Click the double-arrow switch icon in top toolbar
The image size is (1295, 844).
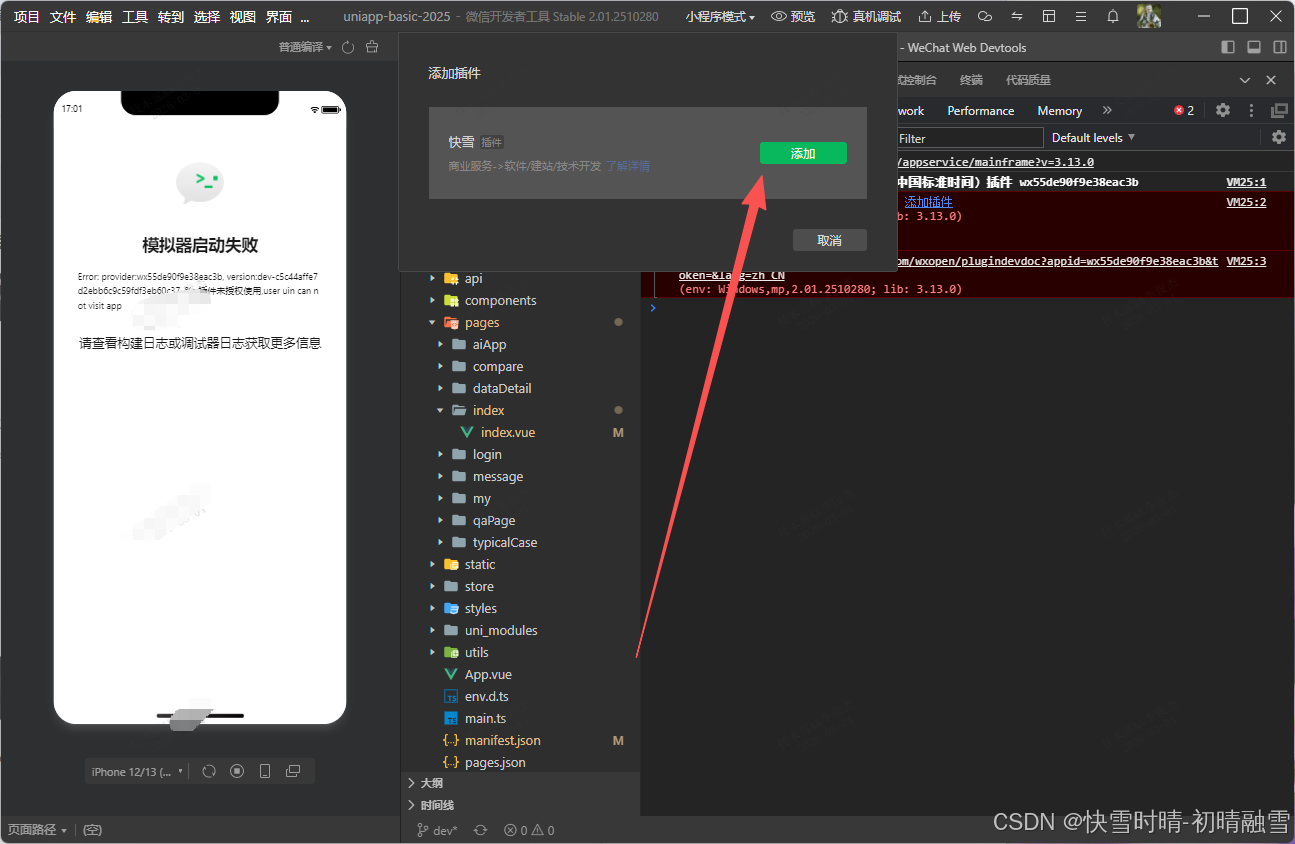[1017, 17]
